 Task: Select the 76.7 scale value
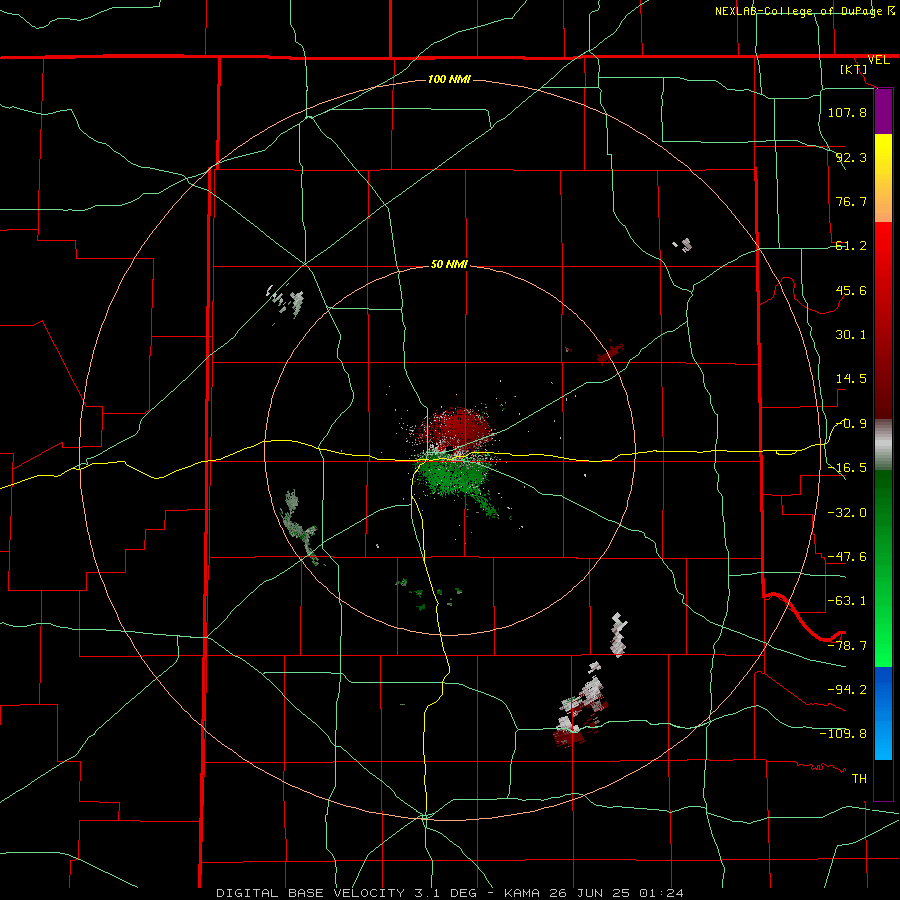(x=851, y=201)
